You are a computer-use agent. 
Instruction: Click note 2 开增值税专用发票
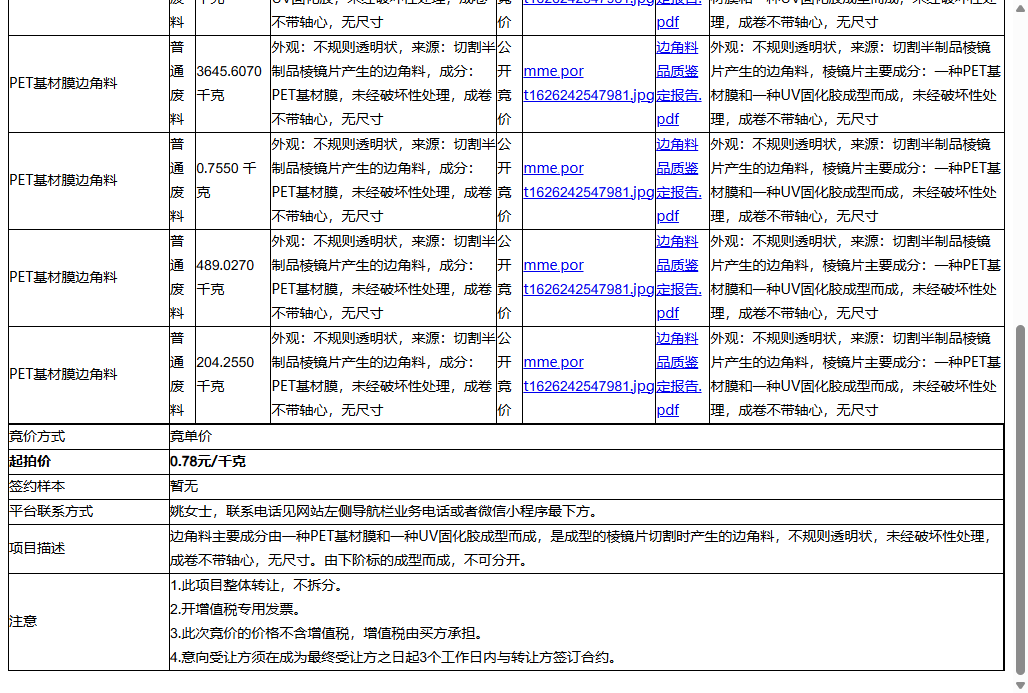(236, 610)
